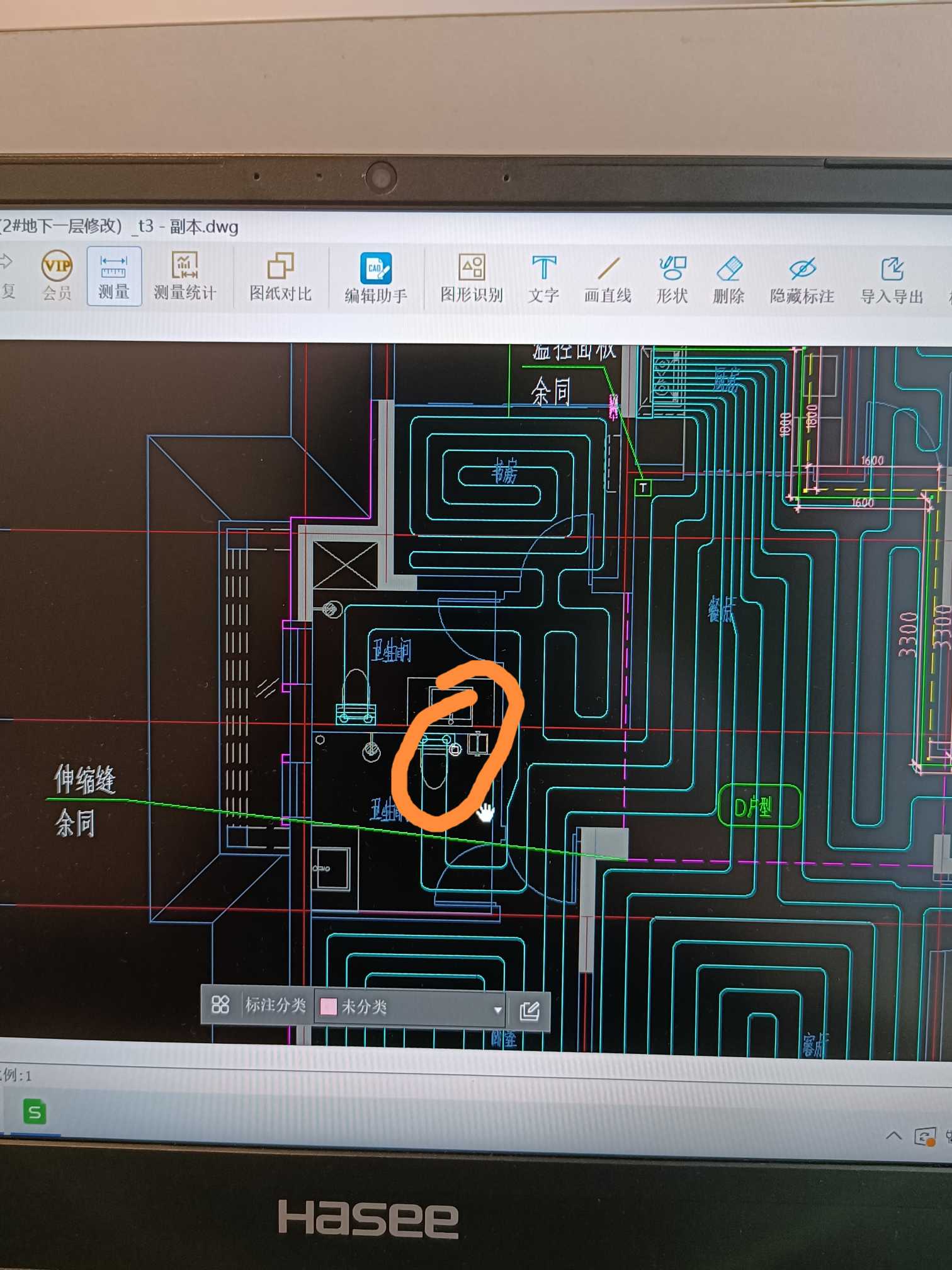Open 导入导出 import export
Screen dimensions: 952x1270
[892, 282]
